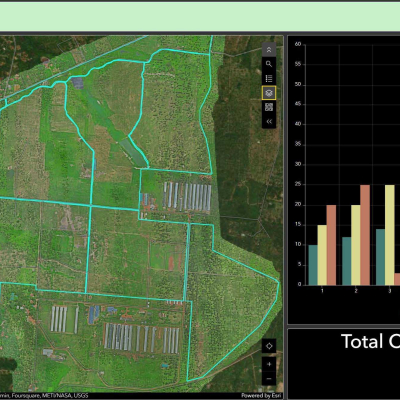Open the map search tool

coord(269,64)
